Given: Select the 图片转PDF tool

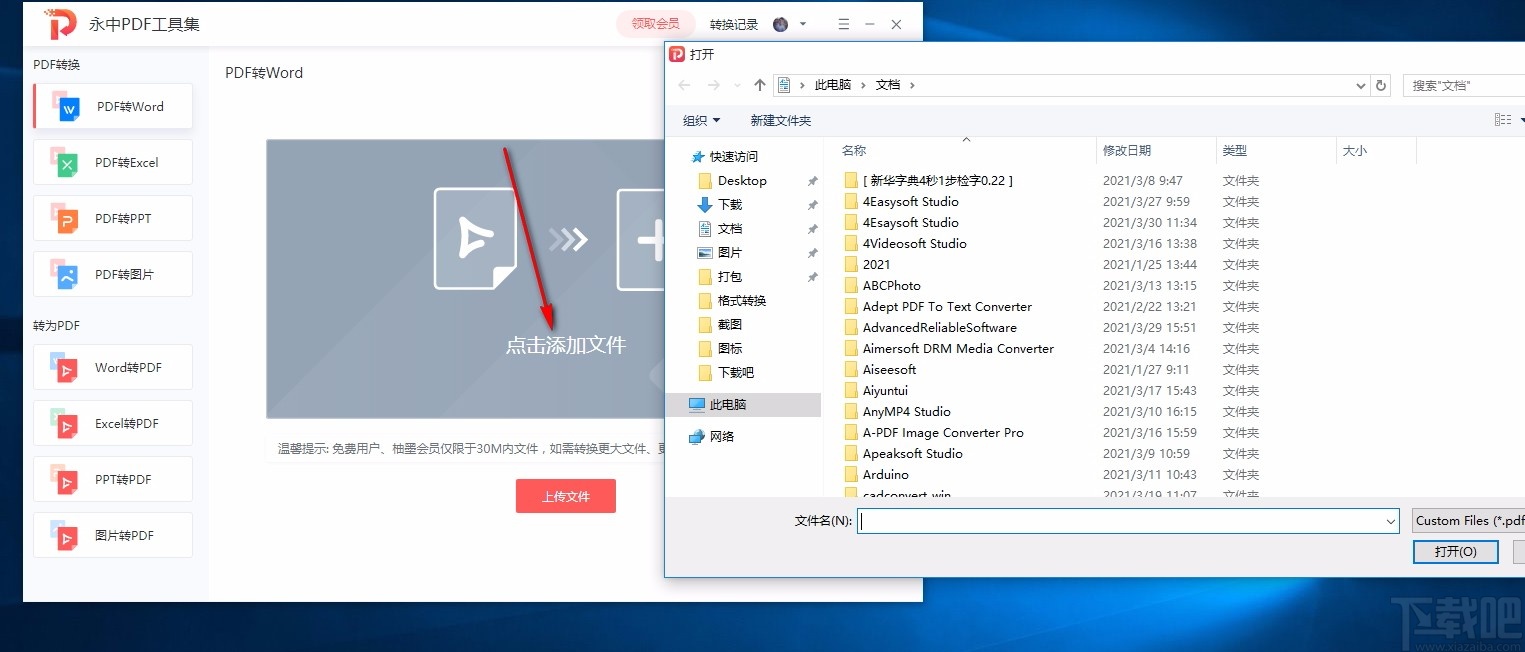Looking at the screenshot, I should pos(112,535).
